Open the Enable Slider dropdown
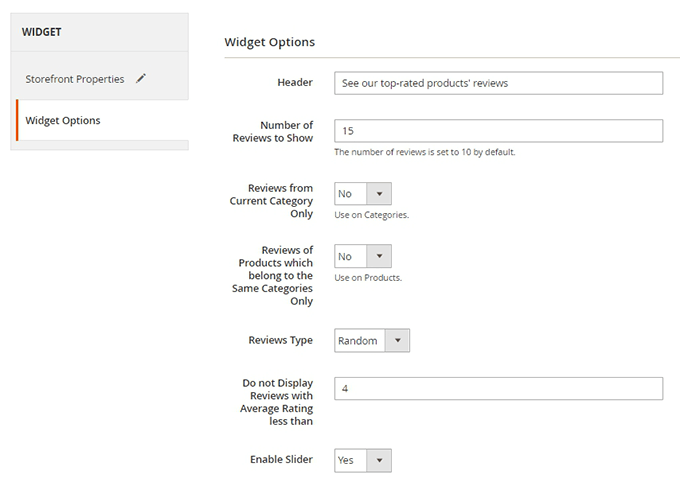Screen dimensions: 680x490 coord(363,461)
